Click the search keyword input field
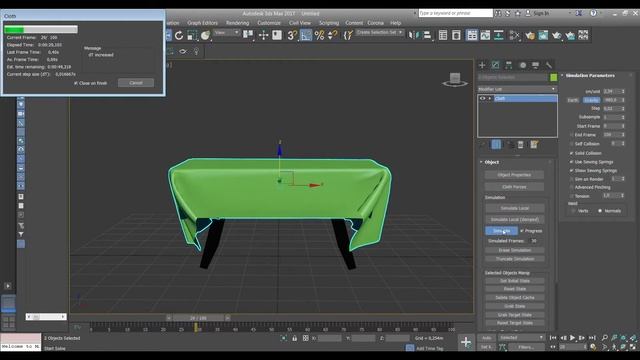This screenshot has width=640, height=360. point(456,13)
